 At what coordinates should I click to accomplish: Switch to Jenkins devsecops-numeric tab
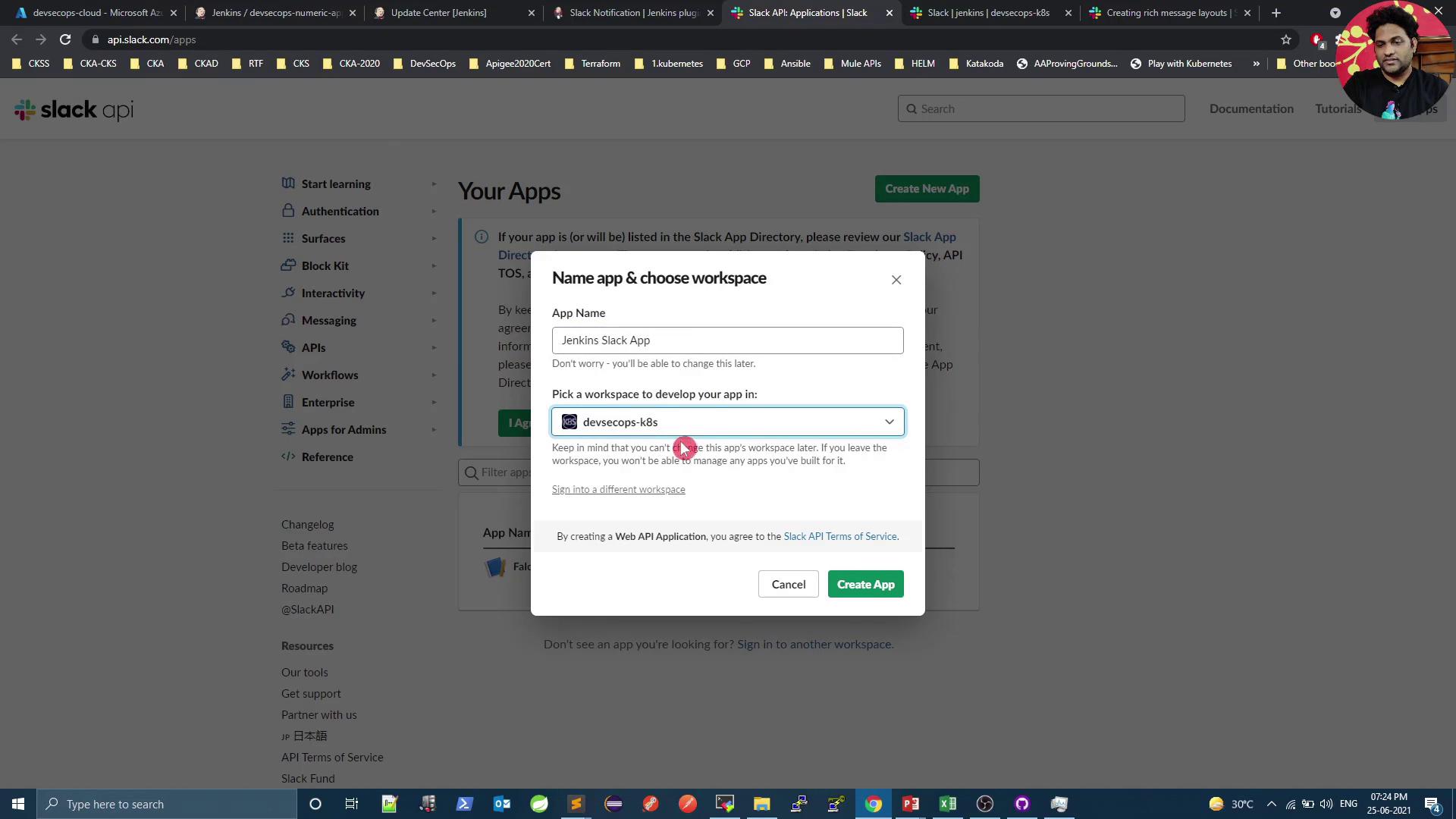[x=273, y=13]
